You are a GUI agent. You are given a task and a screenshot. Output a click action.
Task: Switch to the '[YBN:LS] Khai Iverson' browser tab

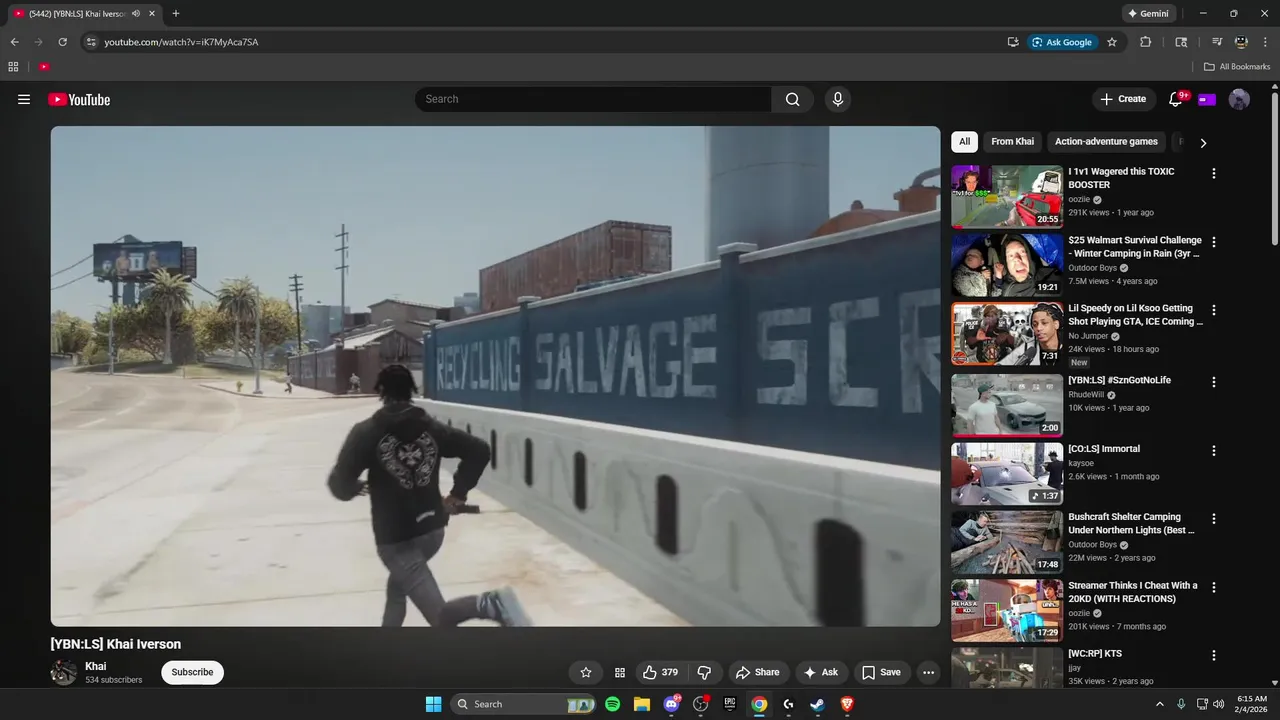85,13
